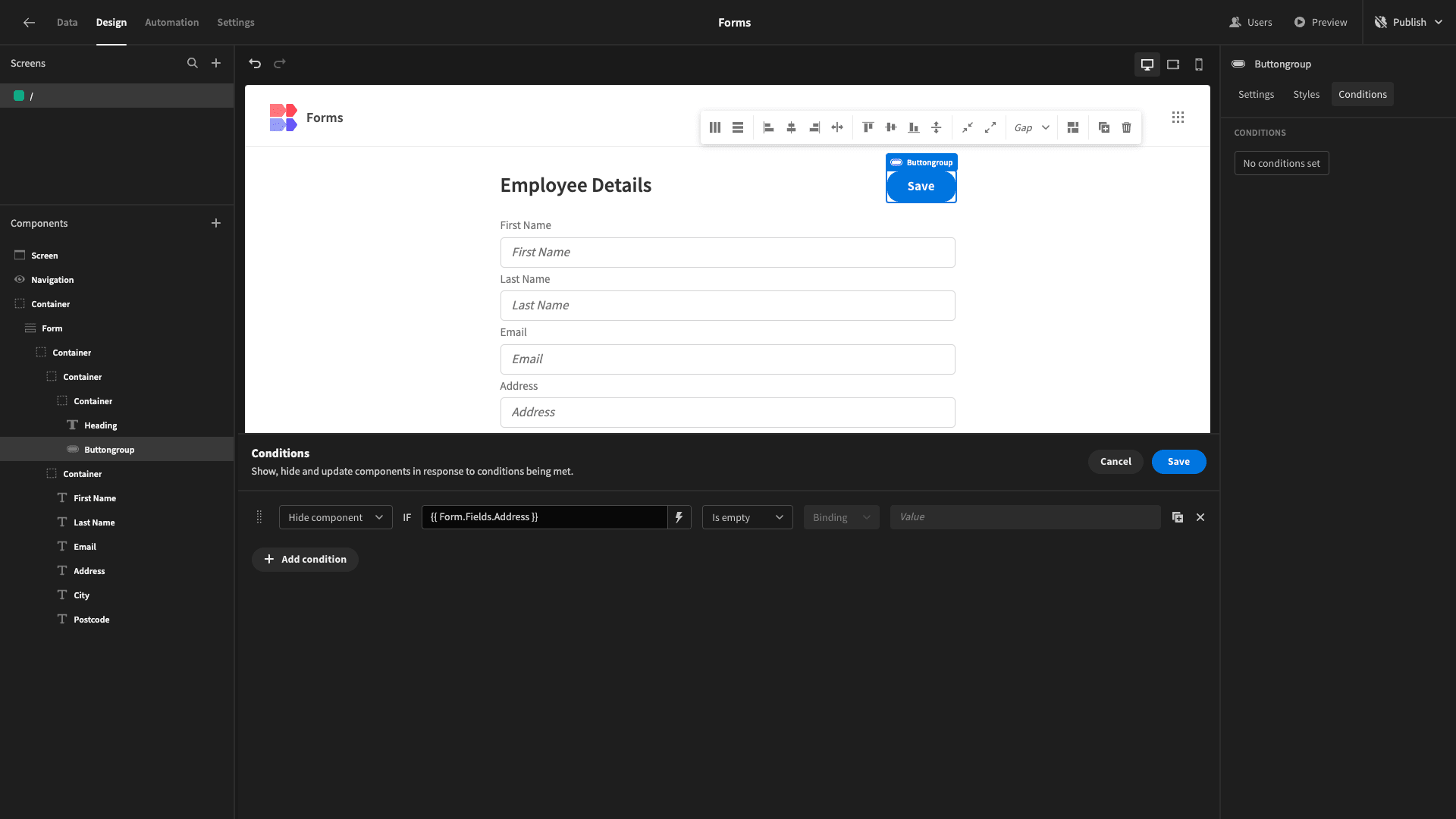Switch to tablet preview size
Viewport: 1456px width, 819px height.
point(1173,64)
